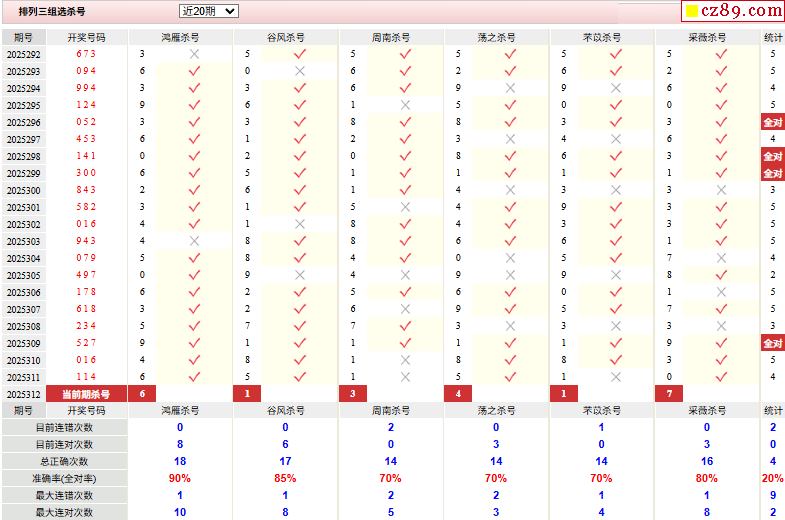Image resolution: width=785 pixels, height=520 pixels.
Task: Select the 鸿雁杀号 column header
Action: (181, 37)
